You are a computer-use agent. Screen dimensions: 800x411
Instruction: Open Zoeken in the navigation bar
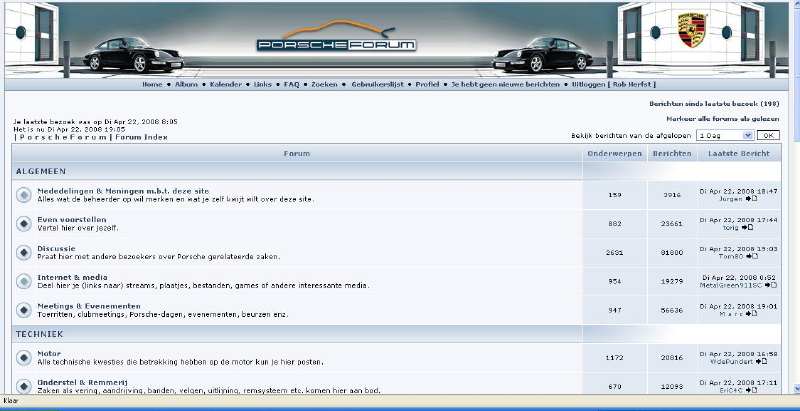[324, 85]
